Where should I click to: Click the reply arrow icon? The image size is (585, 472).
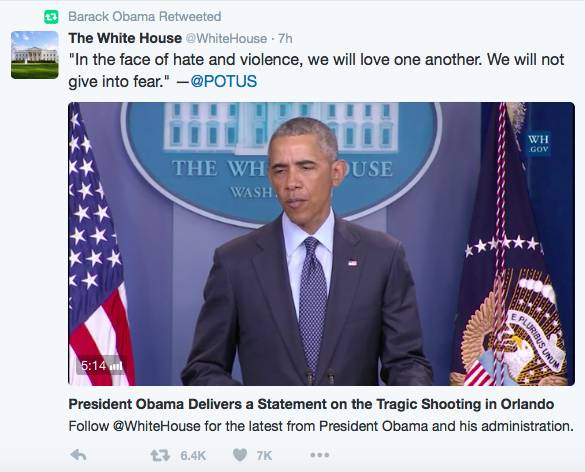click(78, 455)
